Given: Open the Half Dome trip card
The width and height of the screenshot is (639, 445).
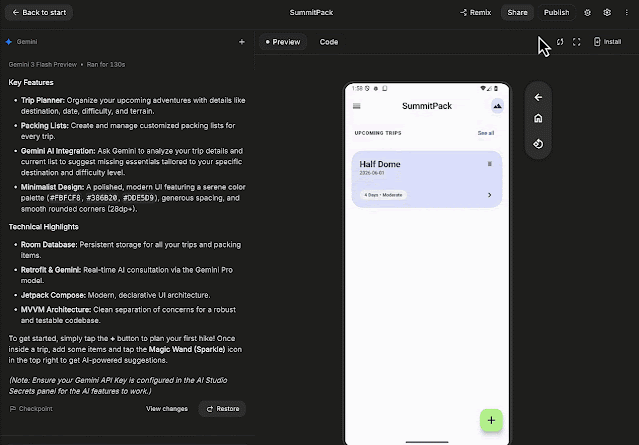Looking at the screenshot, I should coord(427,179).
